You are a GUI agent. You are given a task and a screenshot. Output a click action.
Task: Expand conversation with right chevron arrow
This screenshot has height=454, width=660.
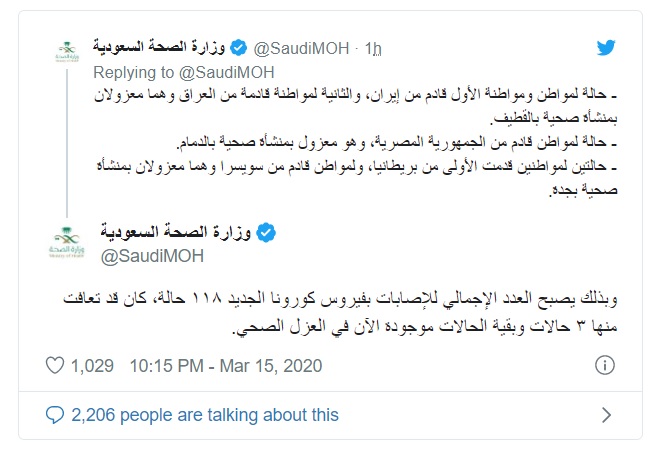pyautogui.click(x=606, y=415)
